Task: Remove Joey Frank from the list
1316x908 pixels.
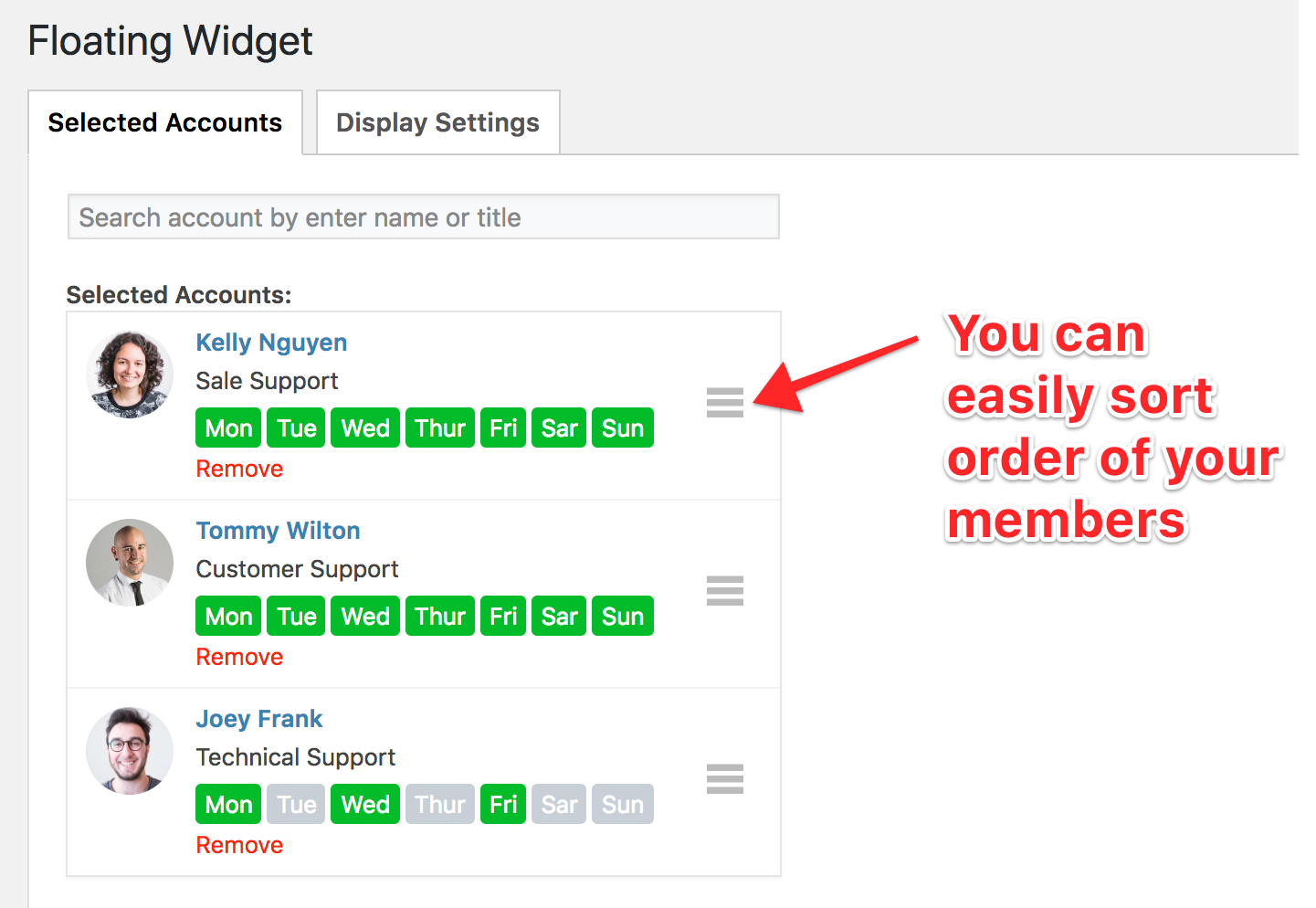Action: pyautogui.click(x=239, y=846)
